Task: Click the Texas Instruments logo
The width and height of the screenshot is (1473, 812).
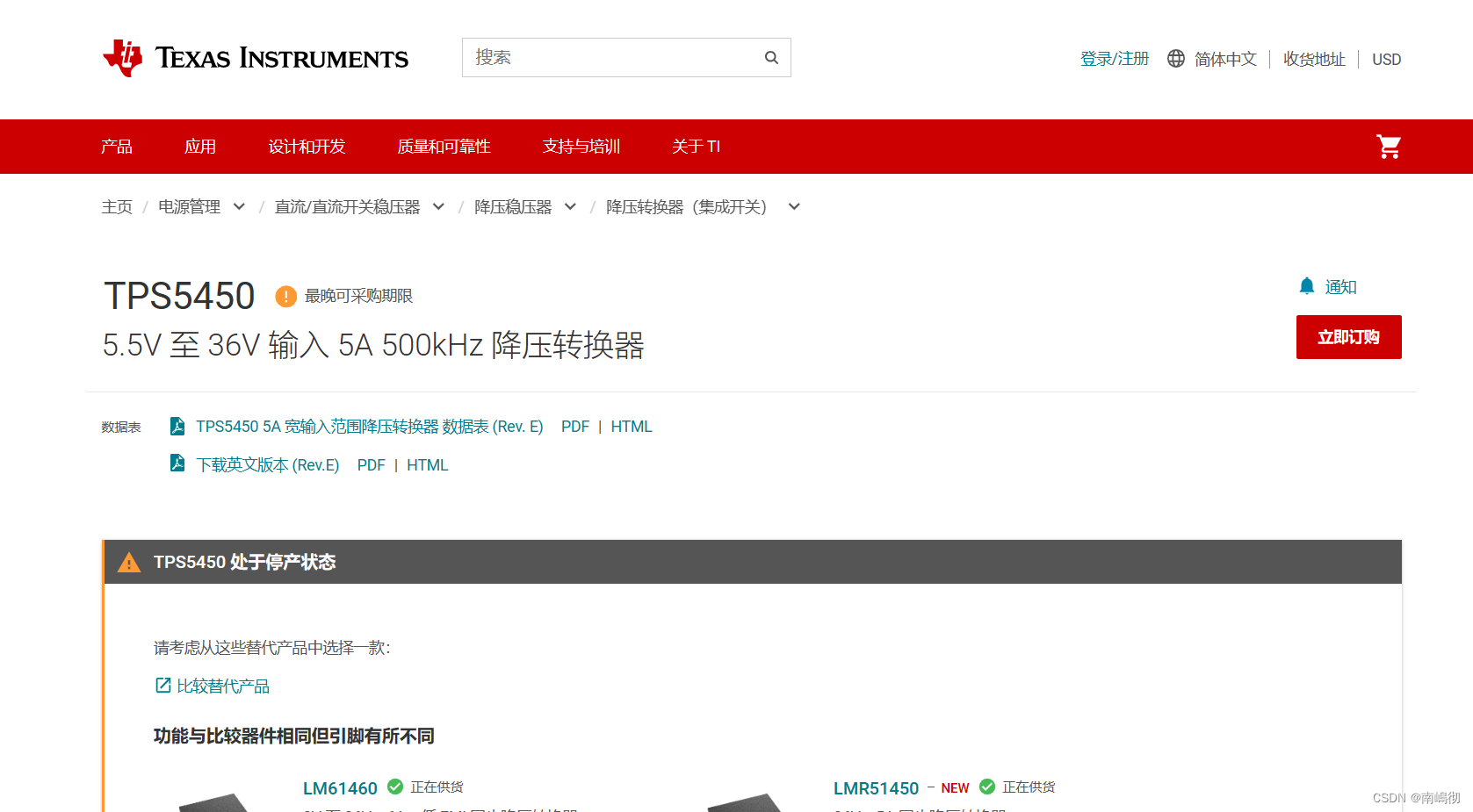Action: [x=255, y=58]
